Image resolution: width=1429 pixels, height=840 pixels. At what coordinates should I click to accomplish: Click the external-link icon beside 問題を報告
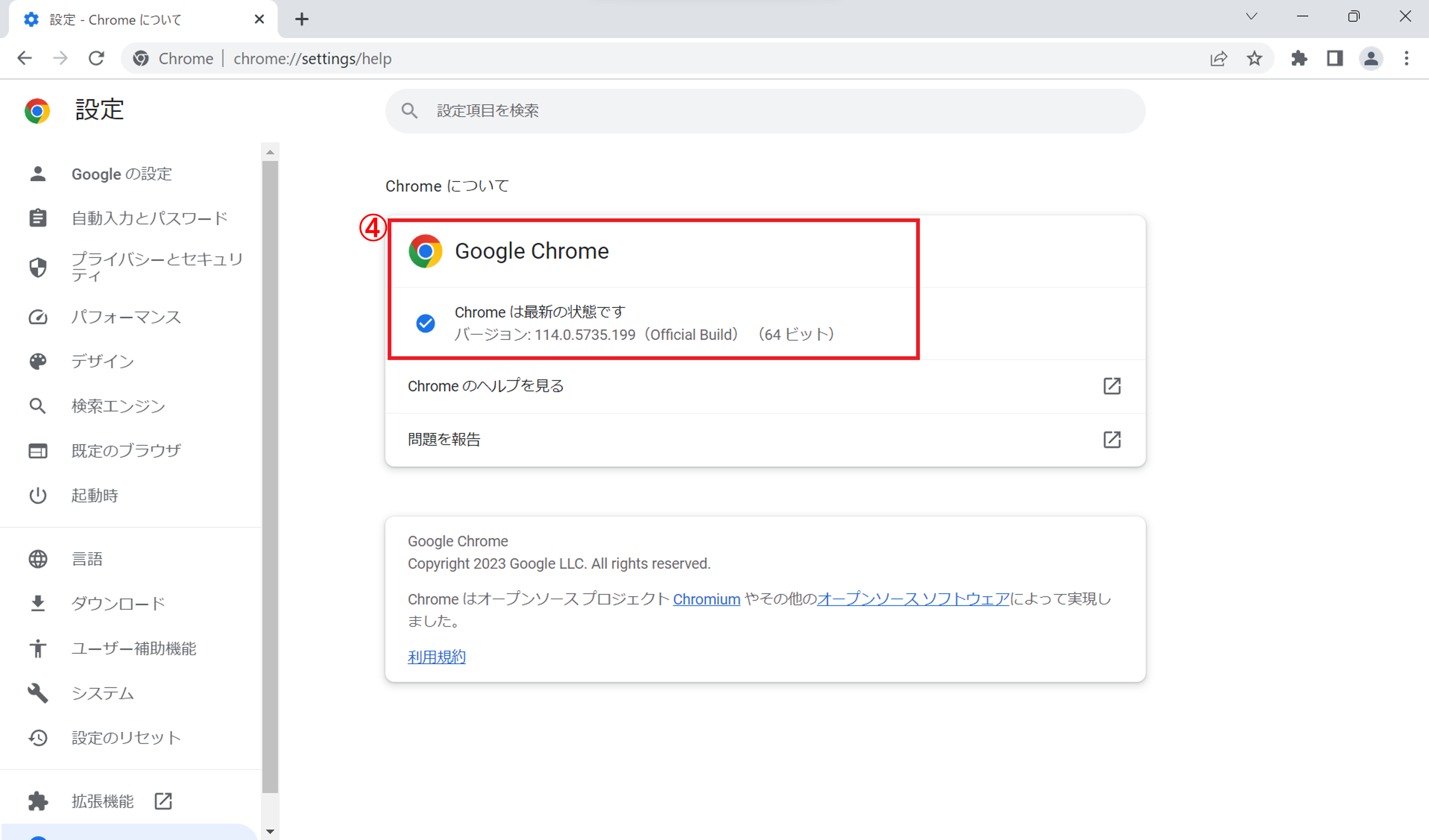coord(1111,440)
